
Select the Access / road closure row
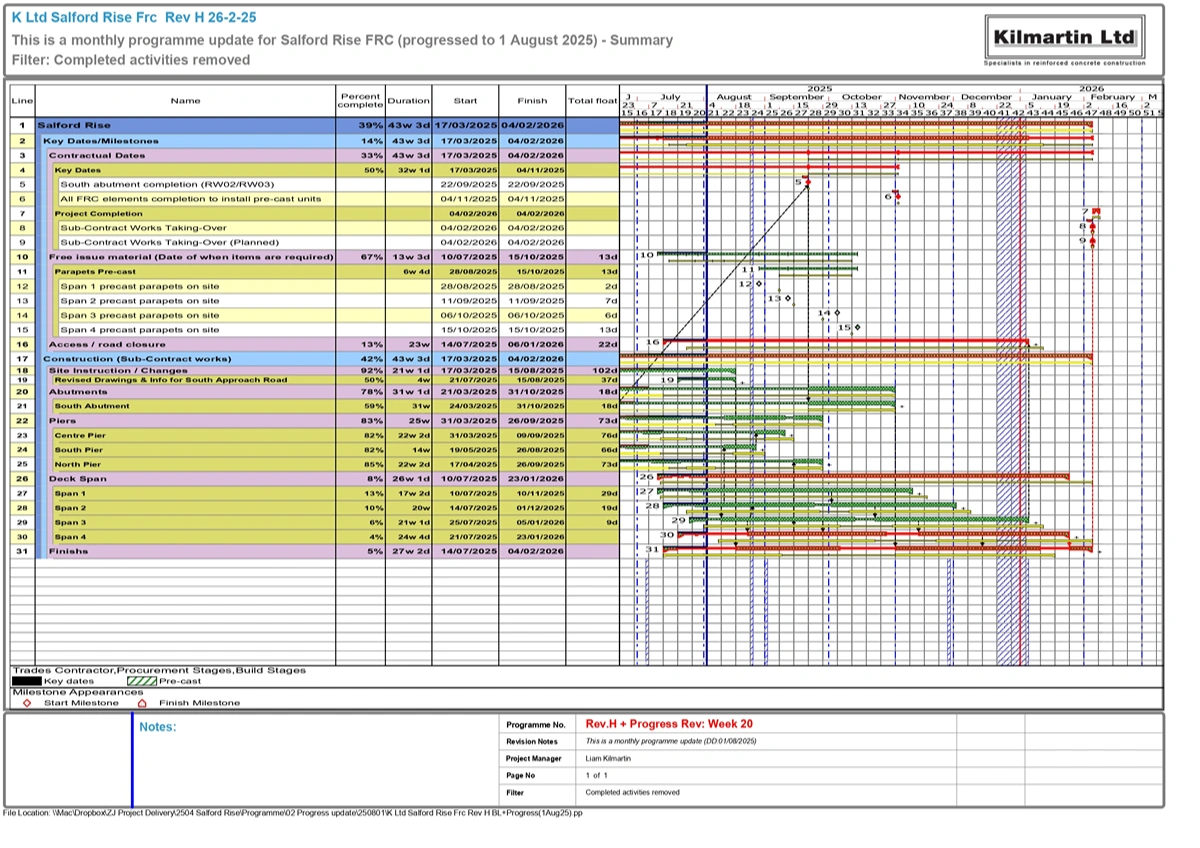186,343
